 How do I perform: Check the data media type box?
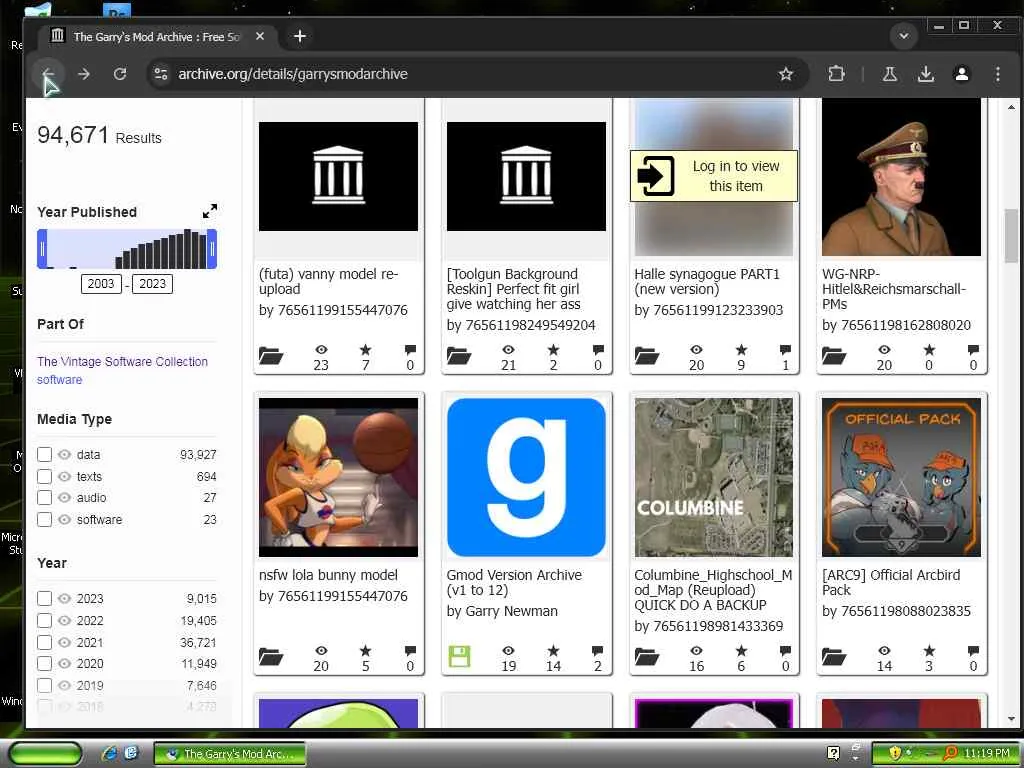(x=44, y=455)
